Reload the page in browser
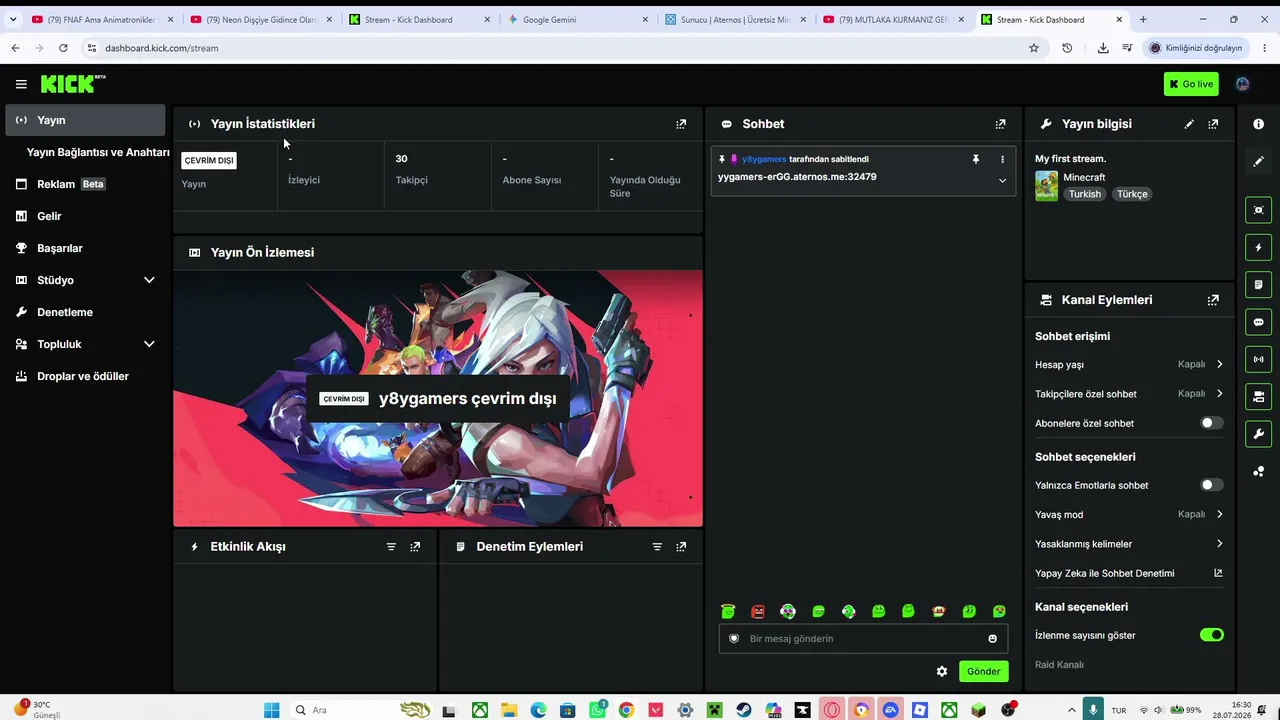Viewport: 1280px width, 720px height. click(x=63, y=48)
